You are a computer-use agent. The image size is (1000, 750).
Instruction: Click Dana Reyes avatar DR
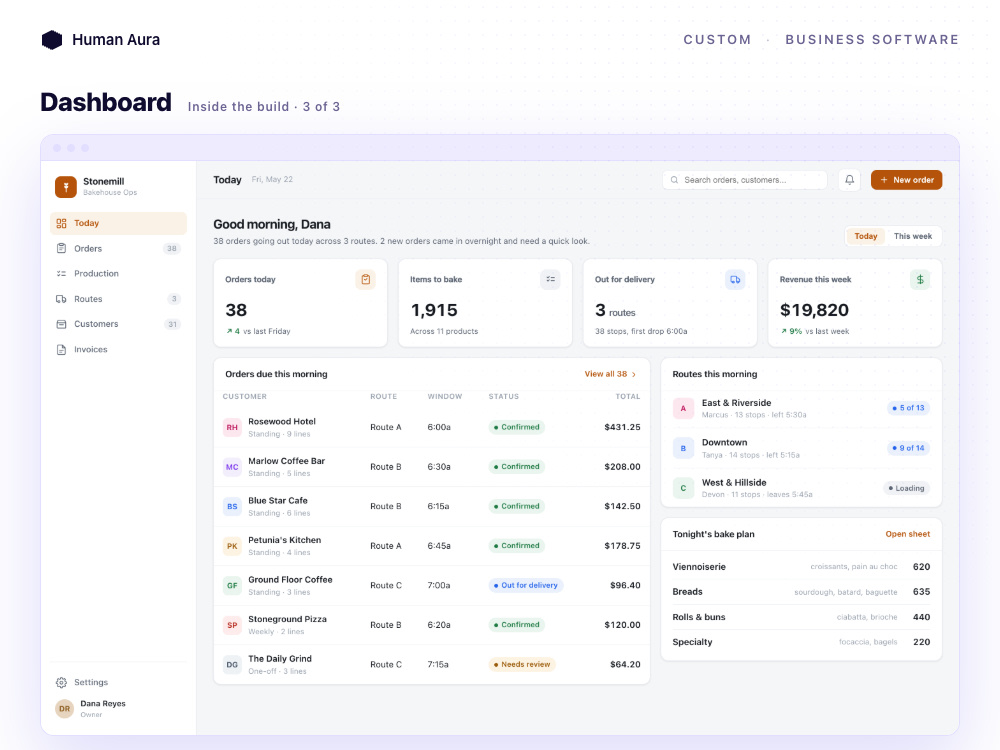(x=64, y=709)
